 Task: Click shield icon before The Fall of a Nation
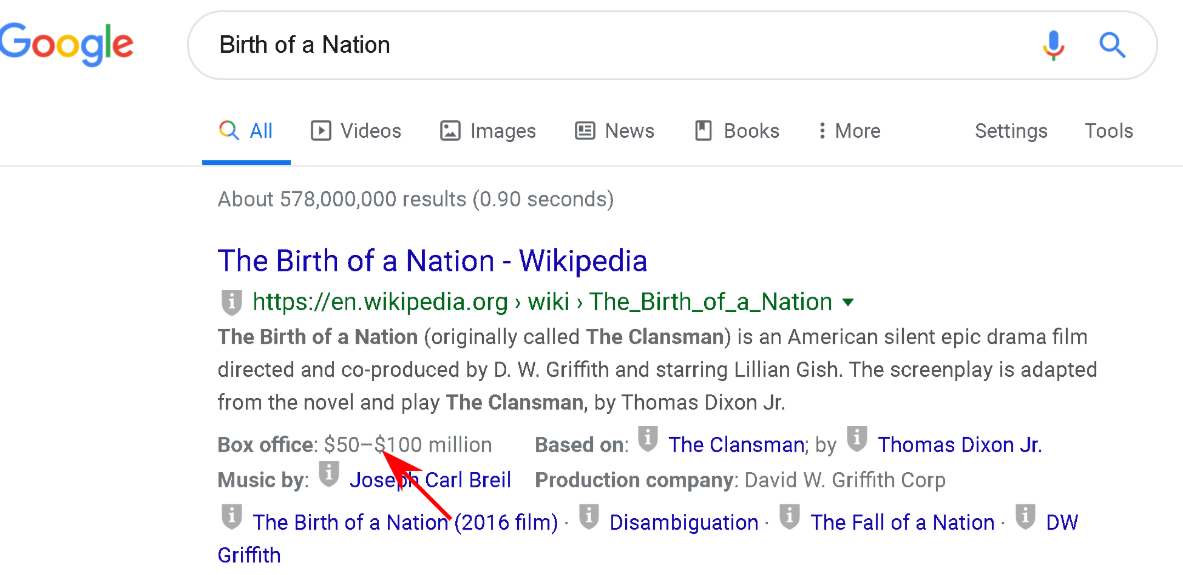tap(790, 518)
